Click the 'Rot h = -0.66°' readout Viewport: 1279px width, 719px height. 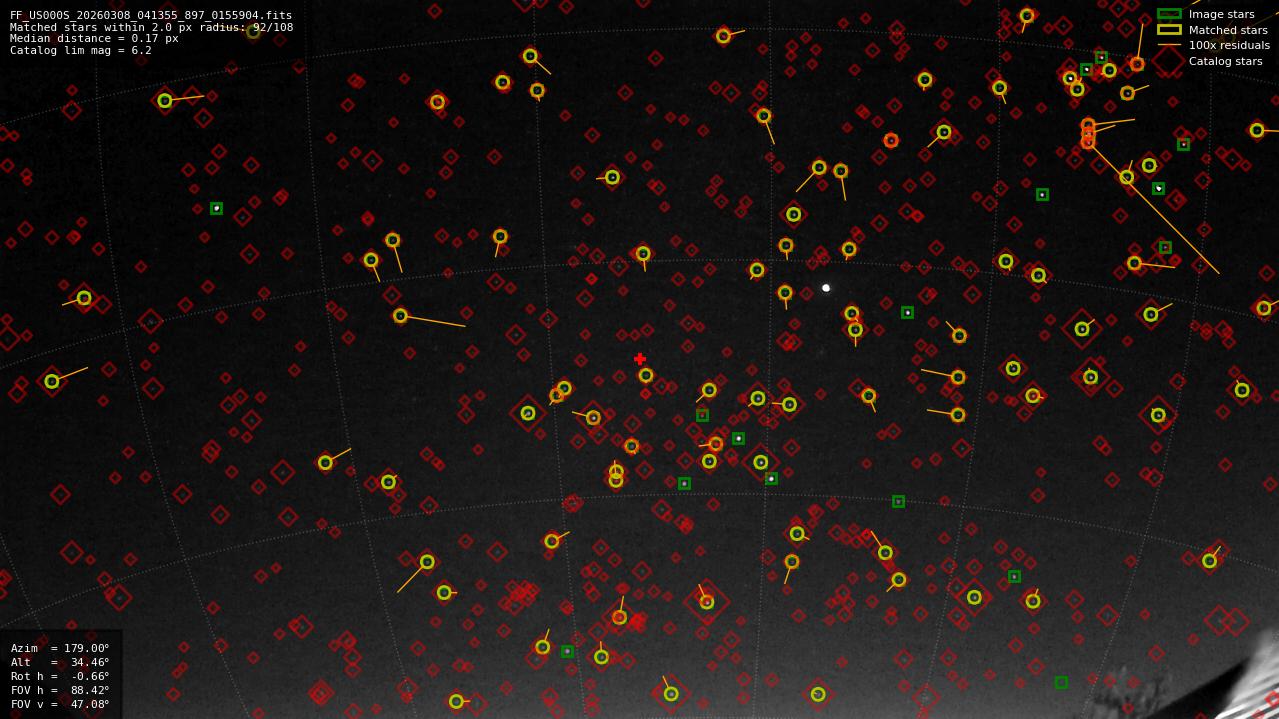pyautogui.click(x=60, y=676)
